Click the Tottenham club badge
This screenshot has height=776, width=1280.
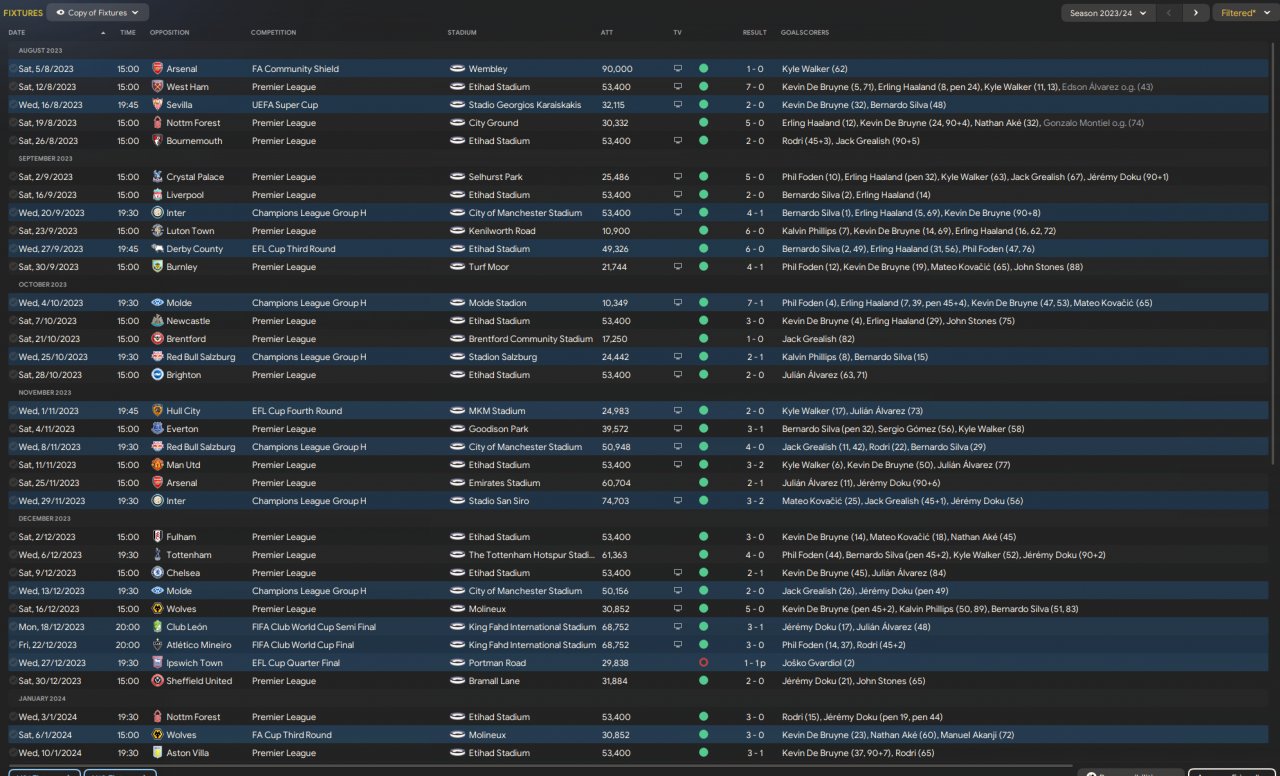[x=157, y=555]
